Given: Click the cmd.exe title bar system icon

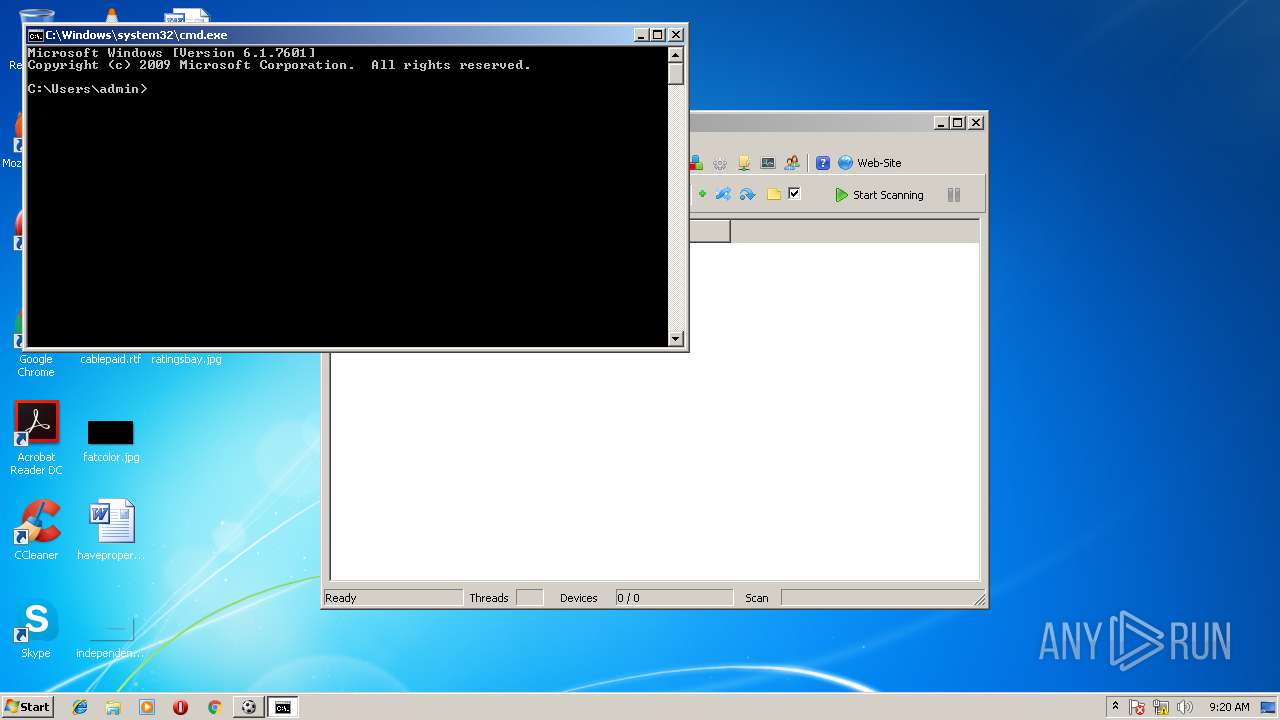Looking at the screenshot, I should 35,35.
